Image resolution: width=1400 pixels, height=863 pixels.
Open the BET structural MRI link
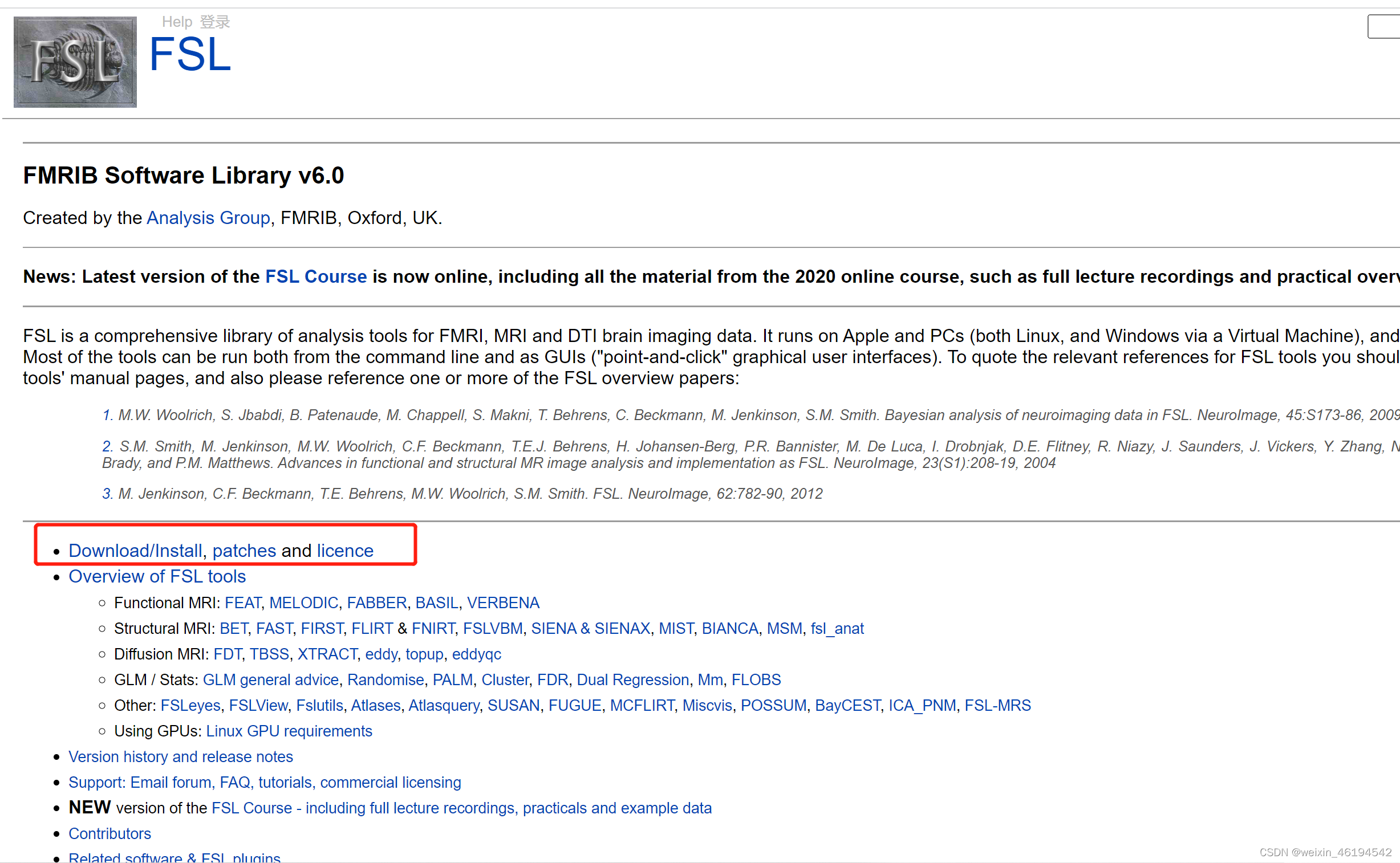coord(233,628)
